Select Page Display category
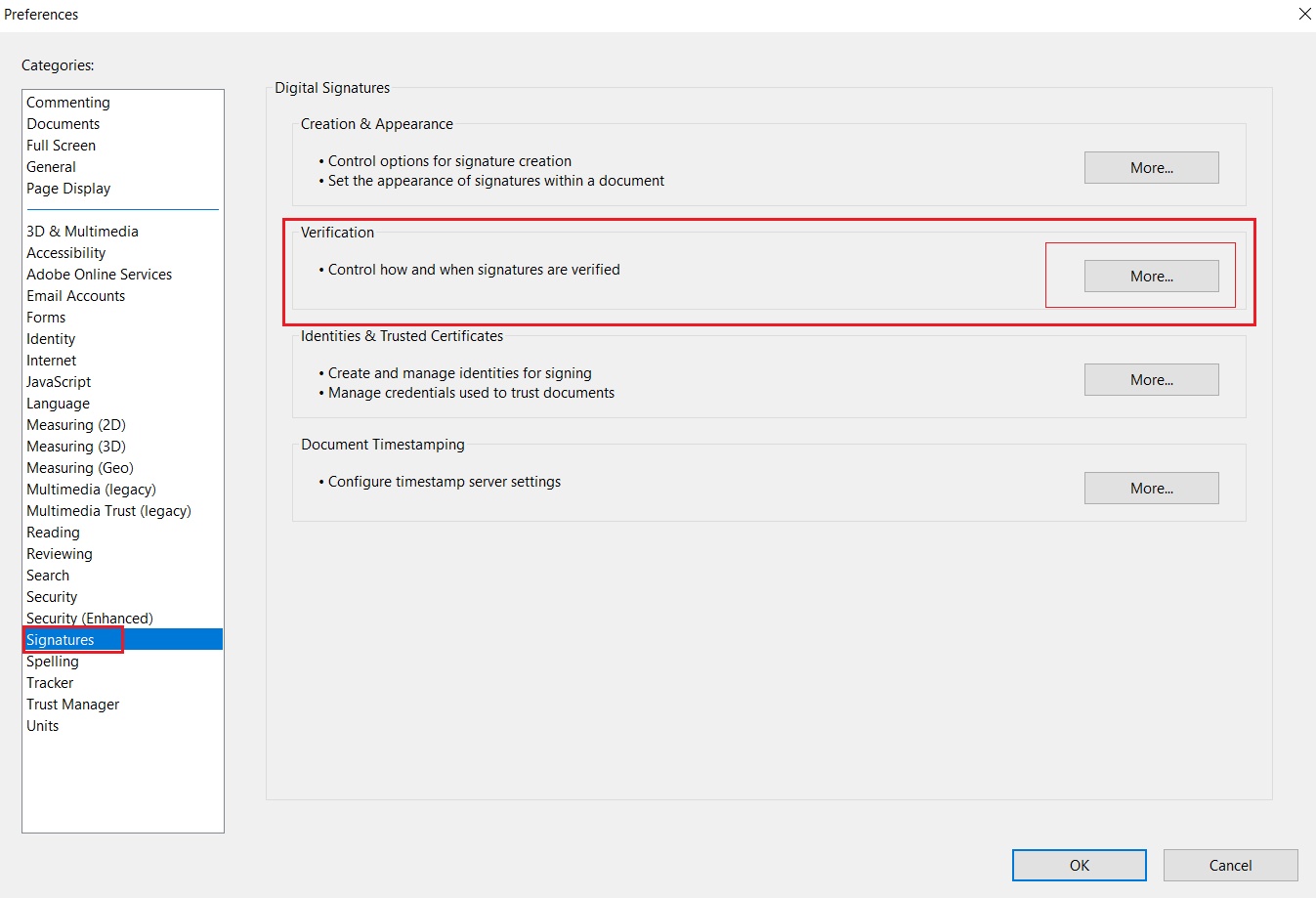The height and width of the screenshot is (898, 1316). click(x=68, y=189)
